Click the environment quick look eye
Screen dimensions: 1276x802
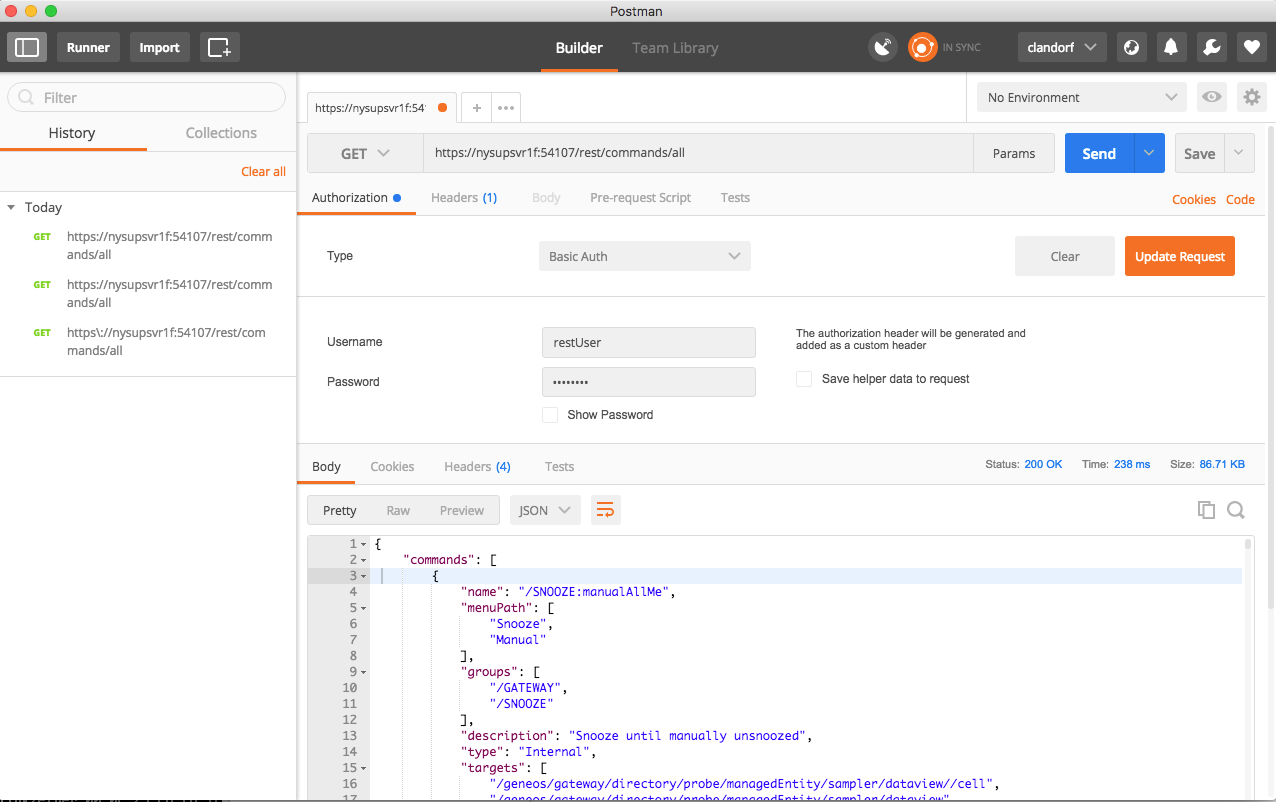pos(1212,97)
